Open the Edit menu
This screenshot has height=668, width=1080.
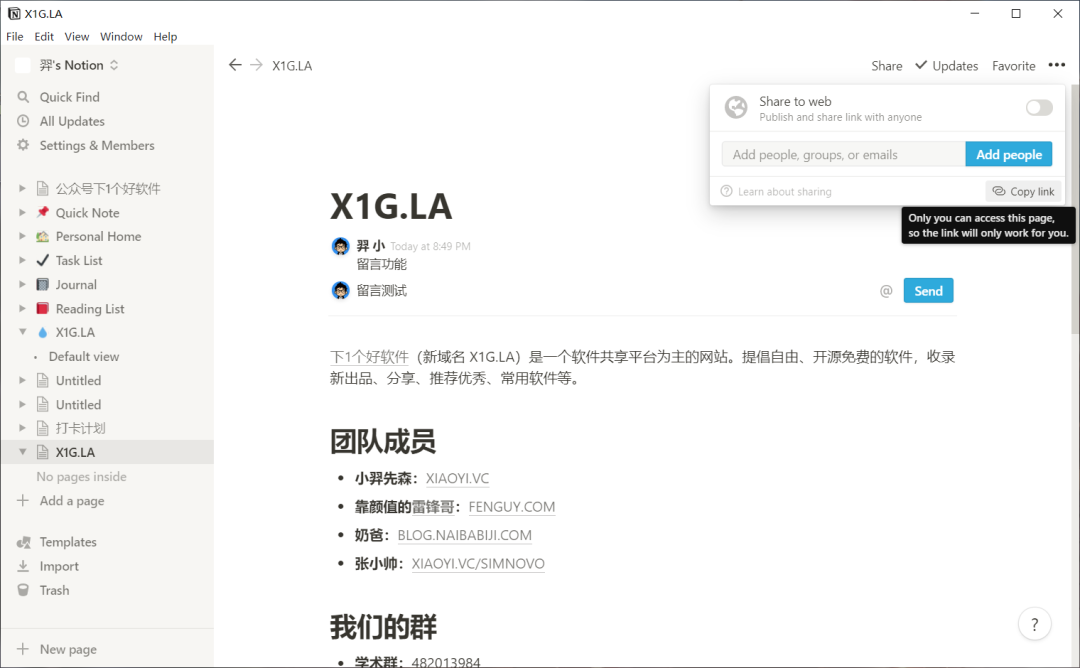(x=44, y=36)
